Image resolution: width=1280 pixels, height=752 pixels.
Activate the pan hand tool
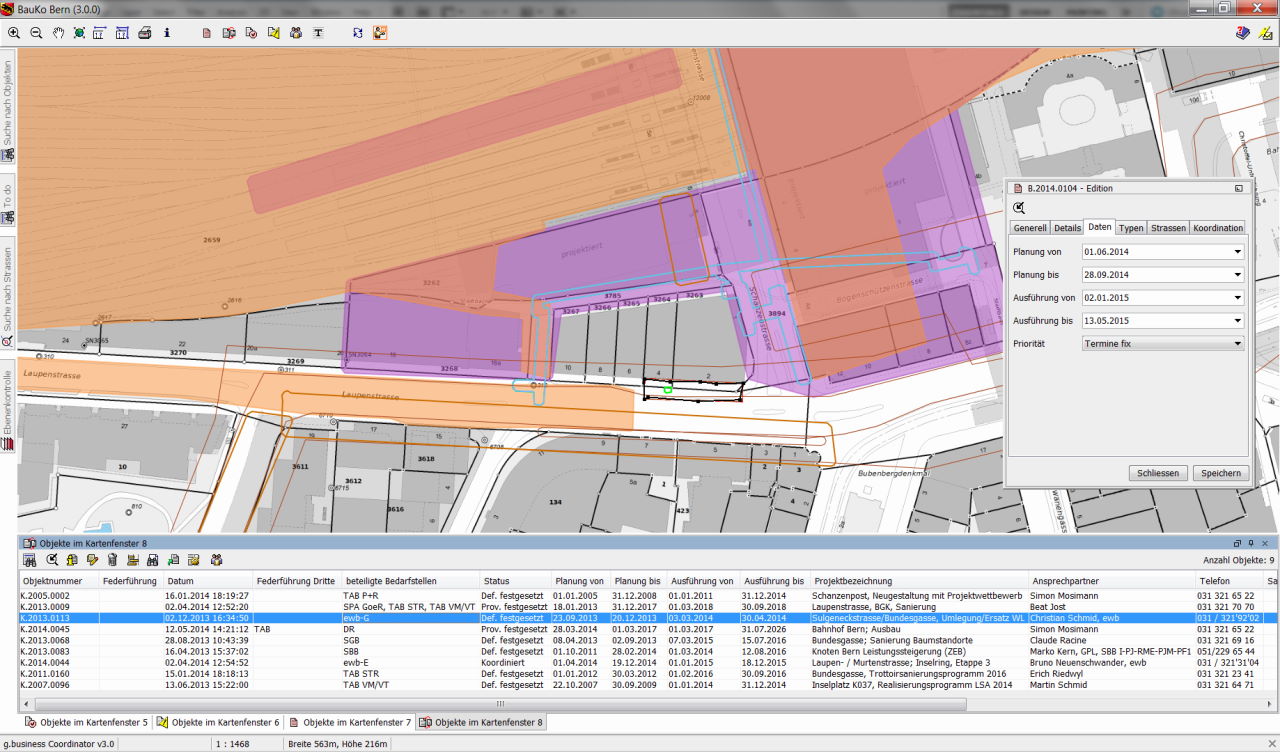[x=58, y=33]
